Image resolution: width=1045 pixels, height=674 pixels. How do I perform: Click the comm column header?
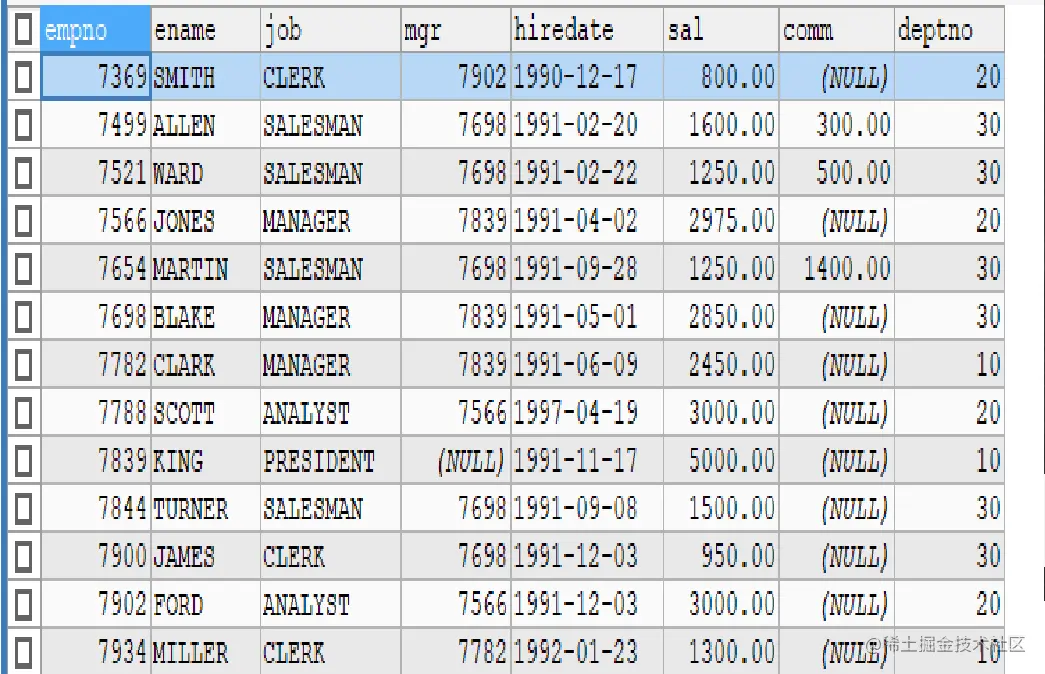[836, 29]
